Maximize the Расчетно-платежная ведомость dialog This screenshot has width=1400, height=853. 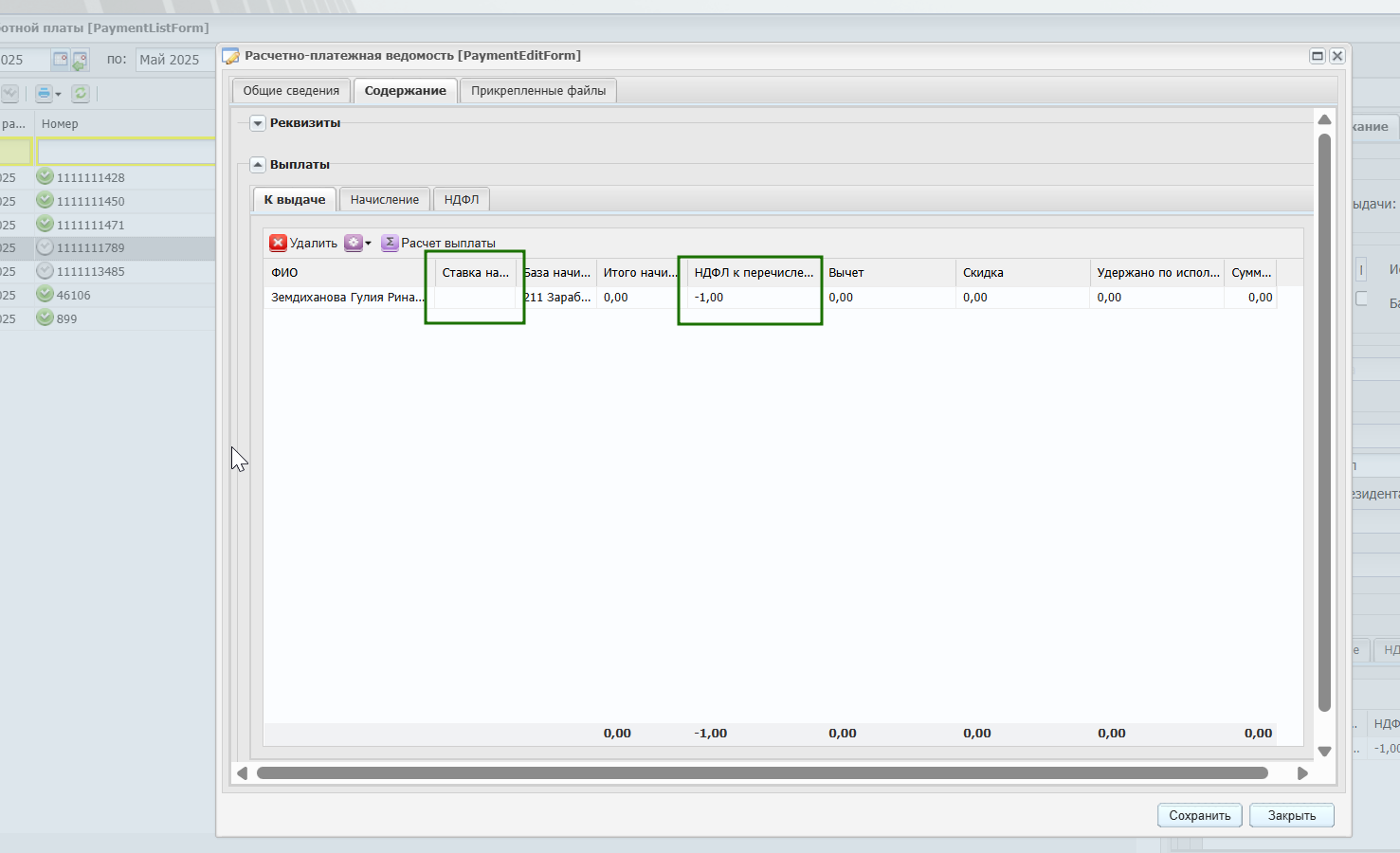click(1318, 56)
